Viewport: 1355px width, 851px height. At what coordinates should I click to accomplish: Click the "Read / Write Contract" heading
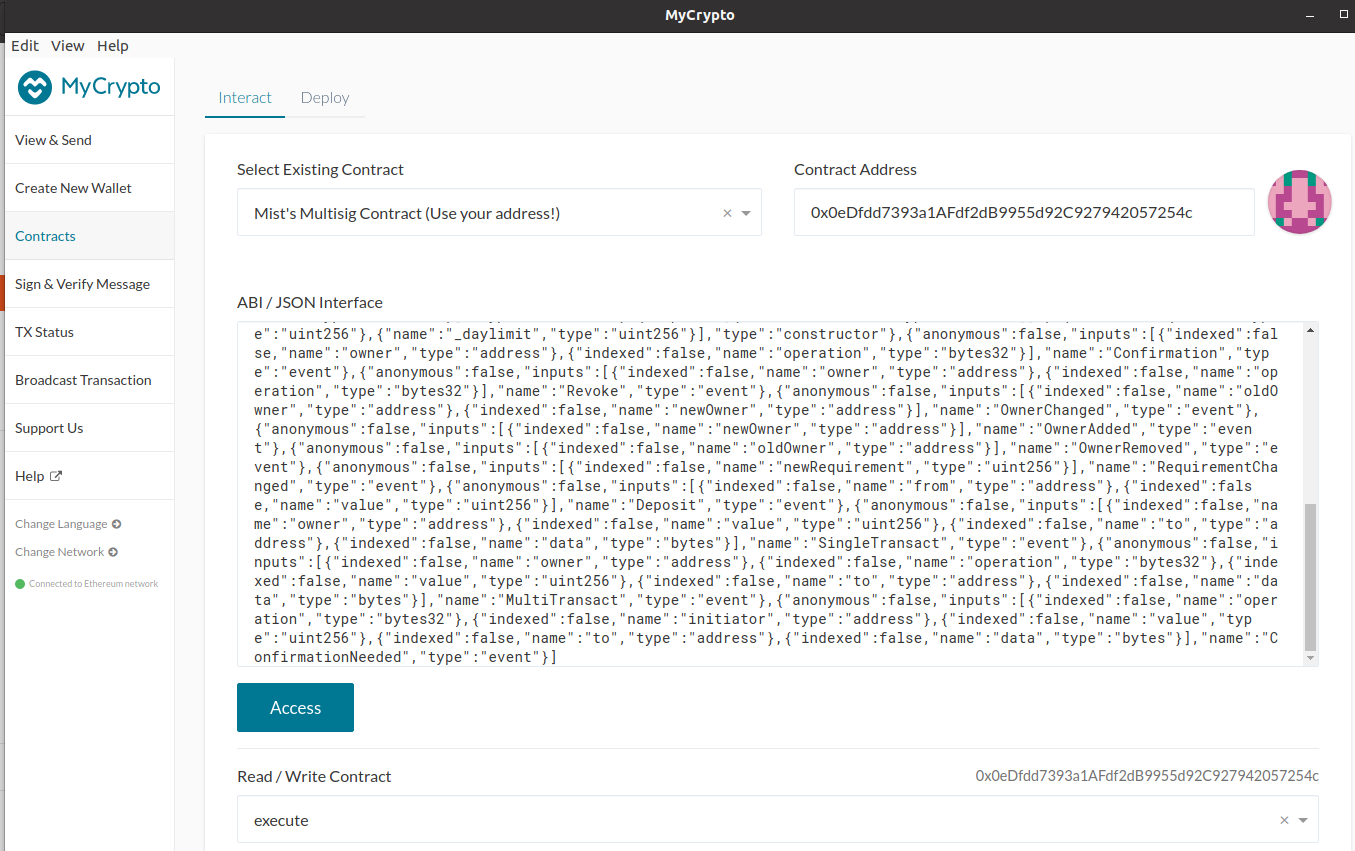314,776
